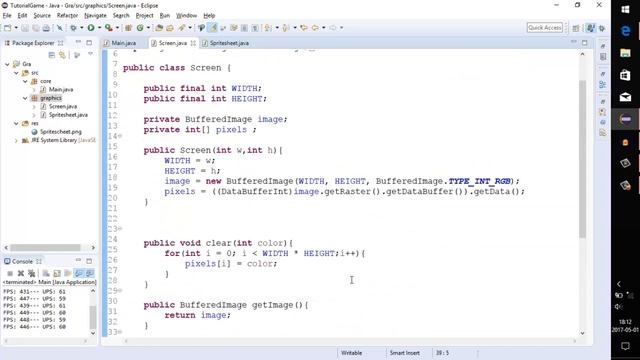Expand the JRE System Library node

point(16,140)
